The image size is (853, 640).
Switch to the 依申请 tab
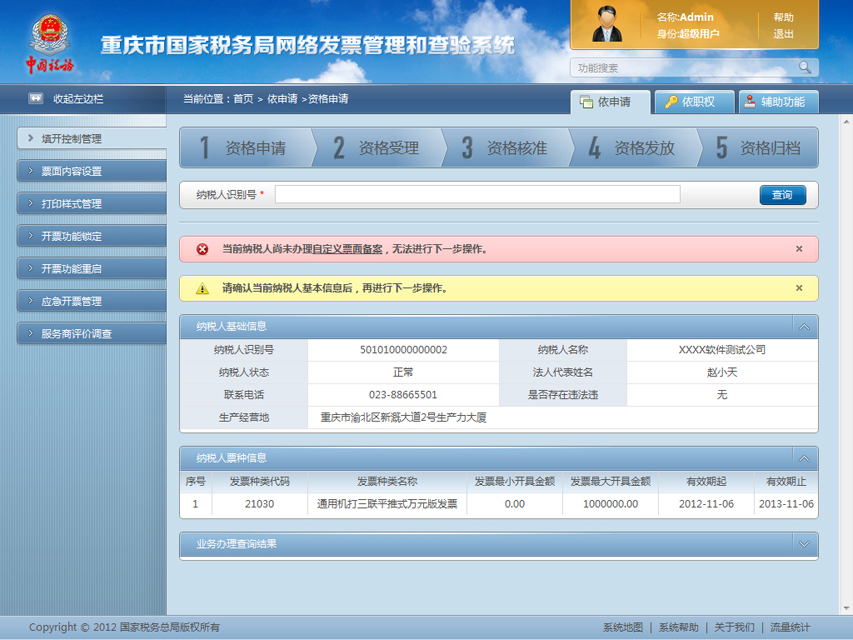click(x=610, y=102)
